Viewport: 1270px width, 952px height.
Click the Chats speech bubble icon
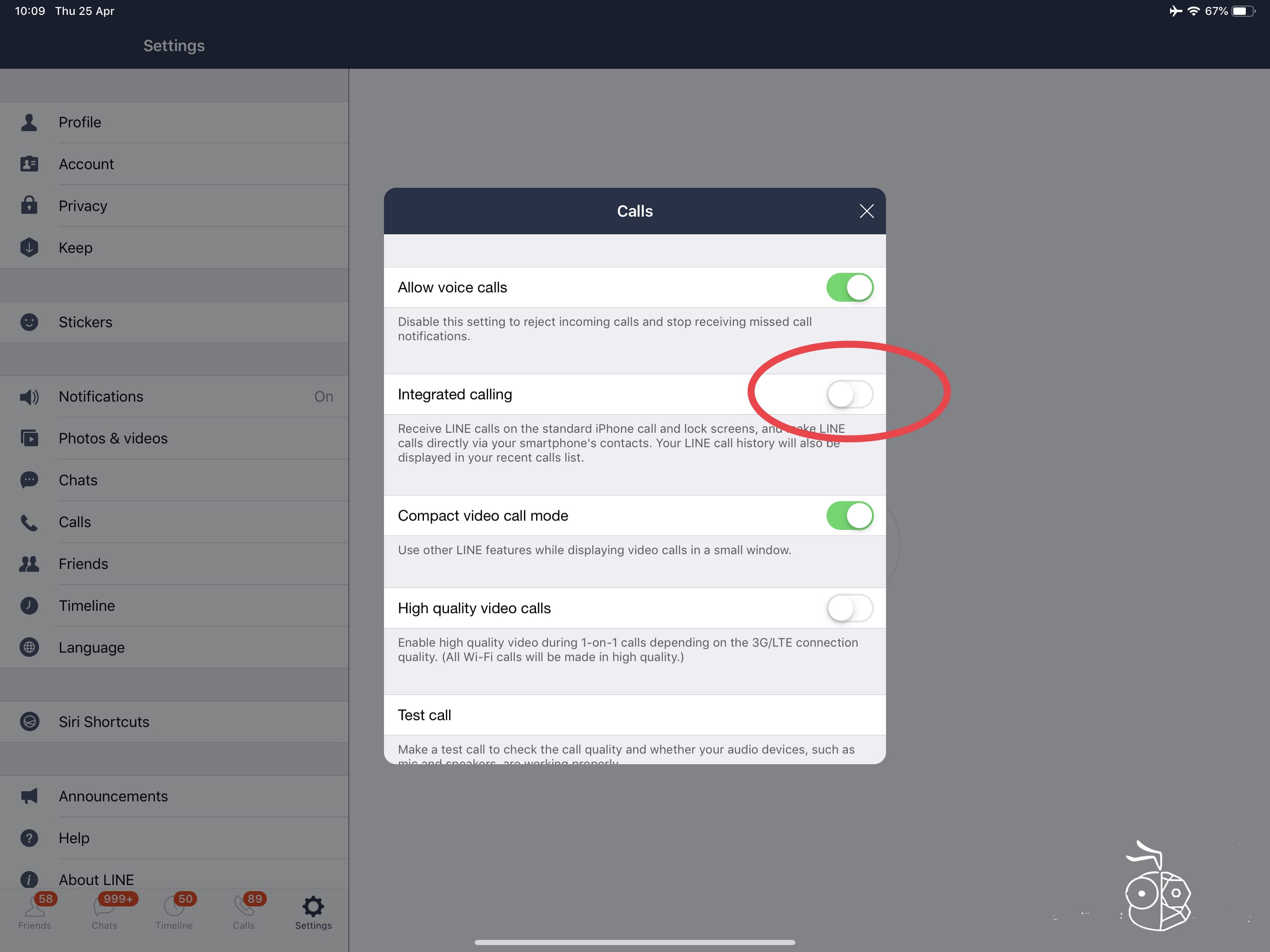point(29,480)
